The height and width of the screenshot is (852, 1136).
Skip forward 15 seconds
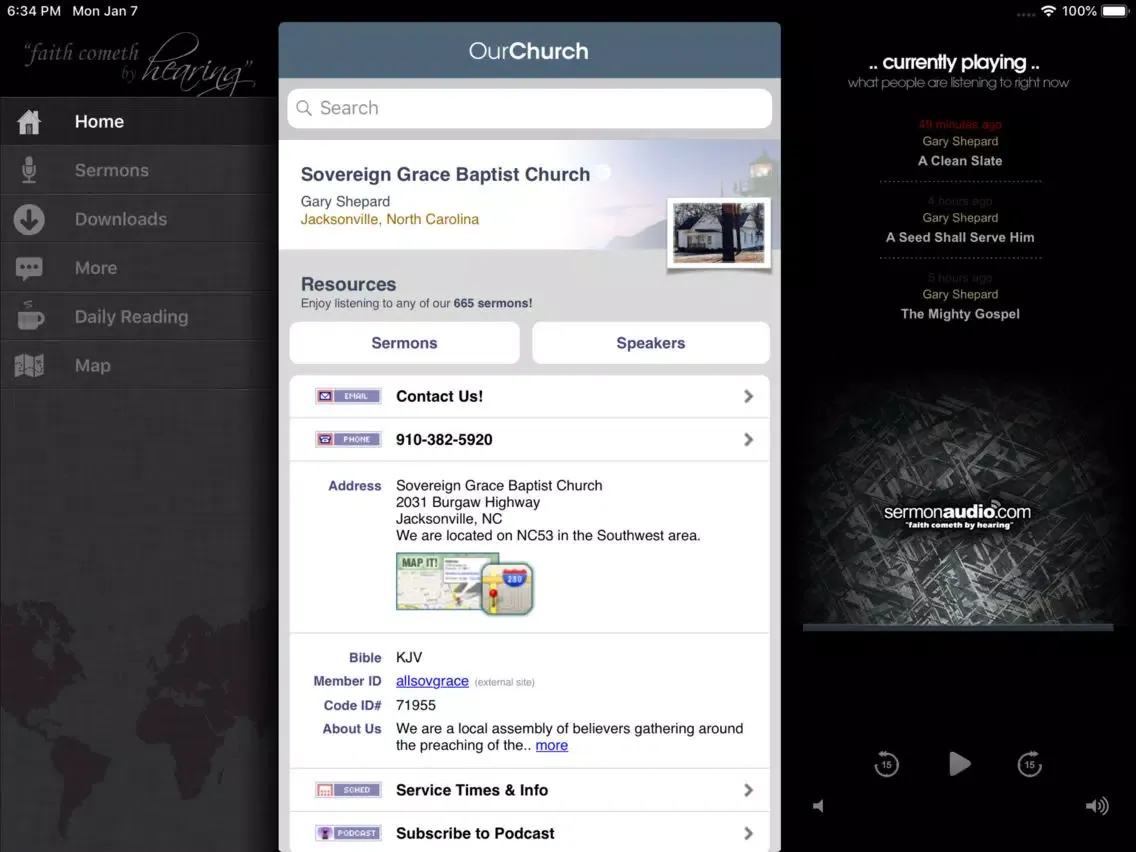(x=1030, y=764)
